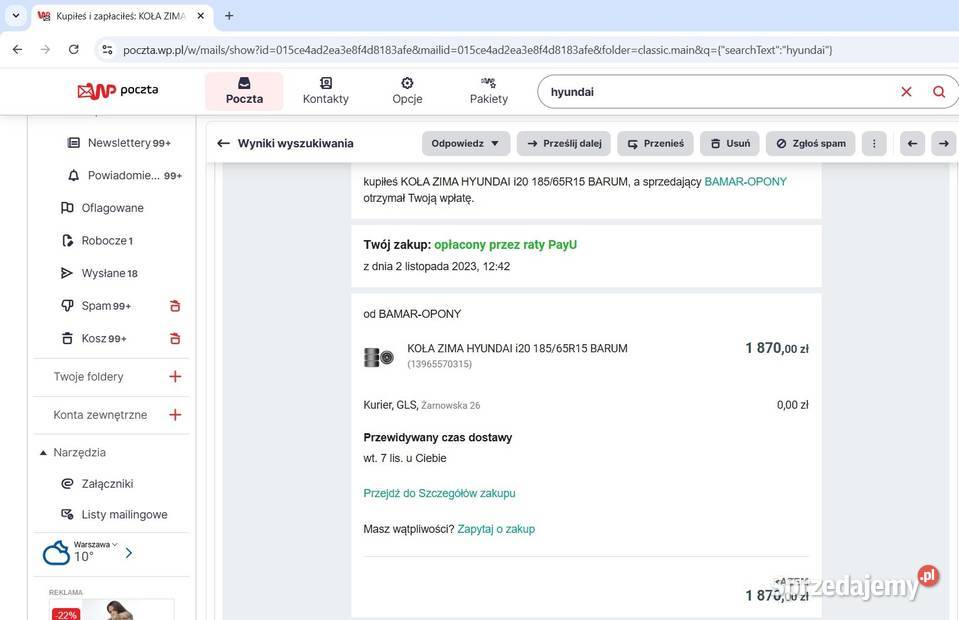Open the Spam folder
The width and height of the screenshot is (959, 620).
96,306
